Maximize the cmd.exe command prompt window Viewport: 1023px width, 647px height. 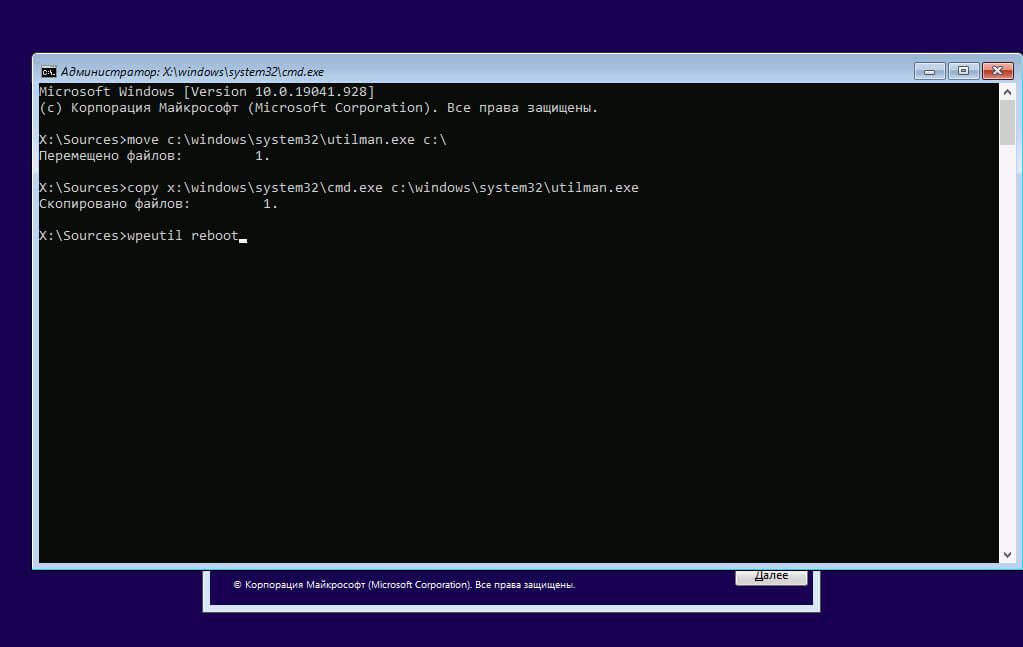tap(964, 70)
